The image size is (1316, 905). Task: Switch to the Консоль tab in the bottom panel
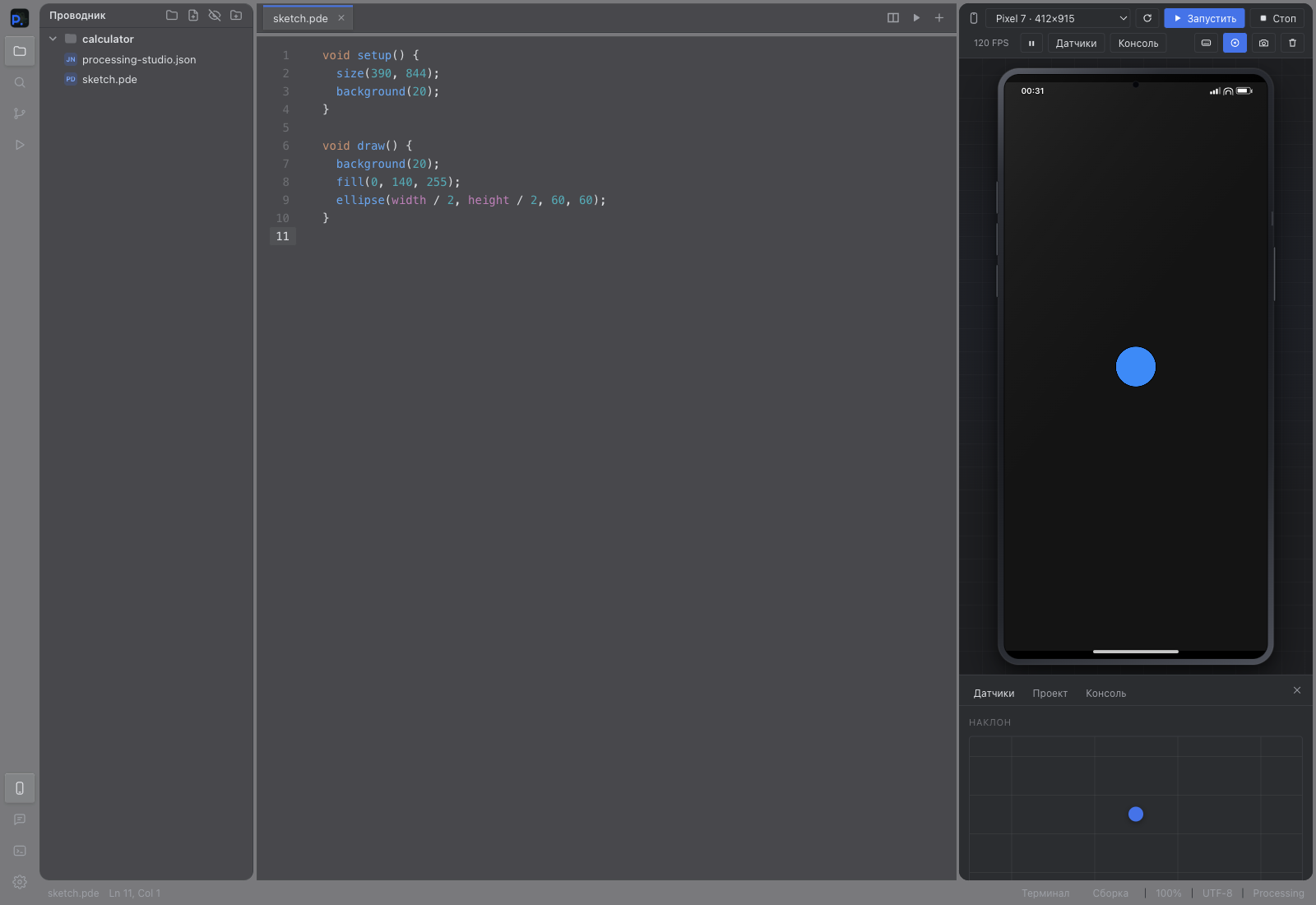pos(1105,694)
